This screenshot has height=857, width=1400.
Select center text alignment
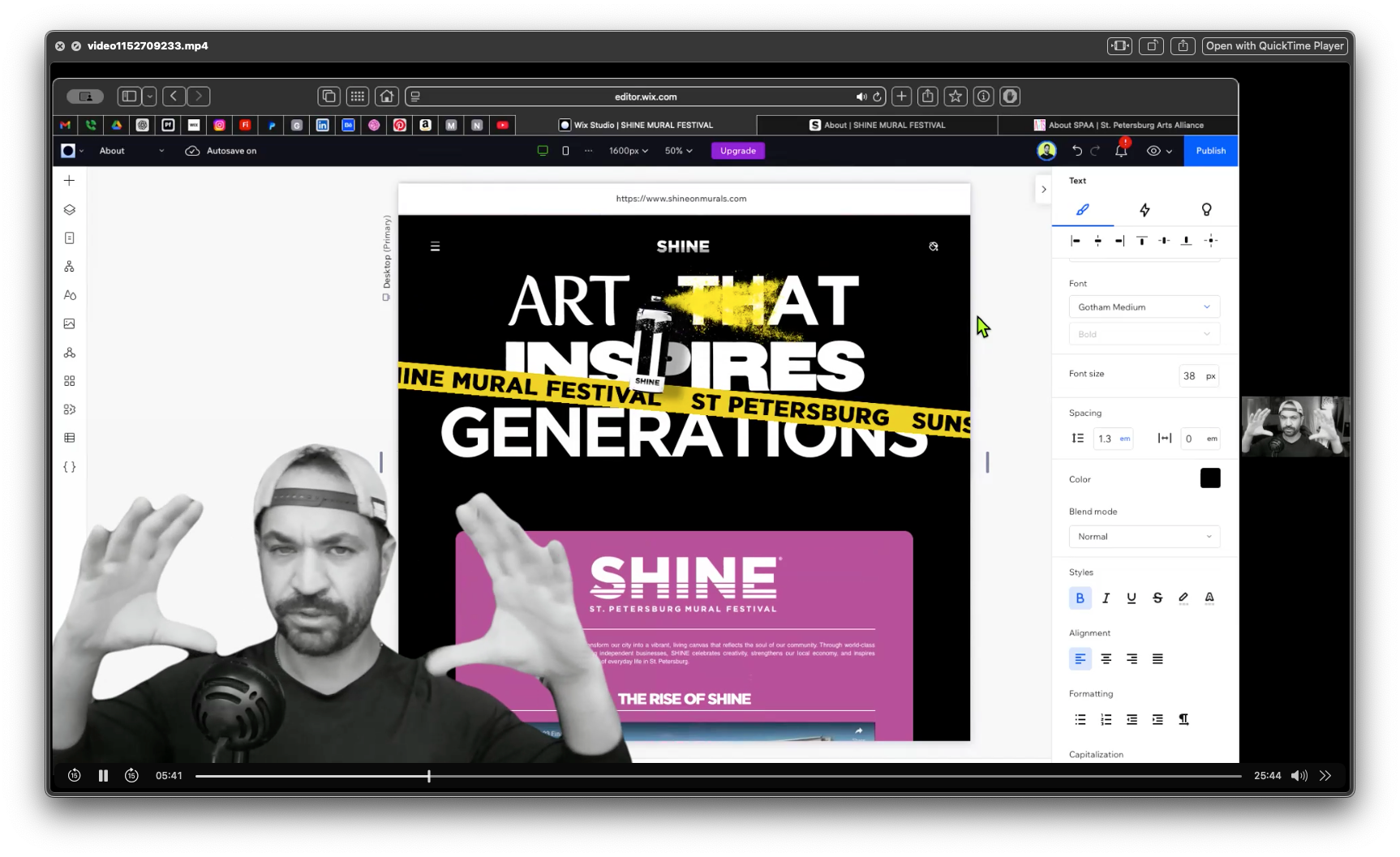pyautogui.click(x=1106, y=659)
